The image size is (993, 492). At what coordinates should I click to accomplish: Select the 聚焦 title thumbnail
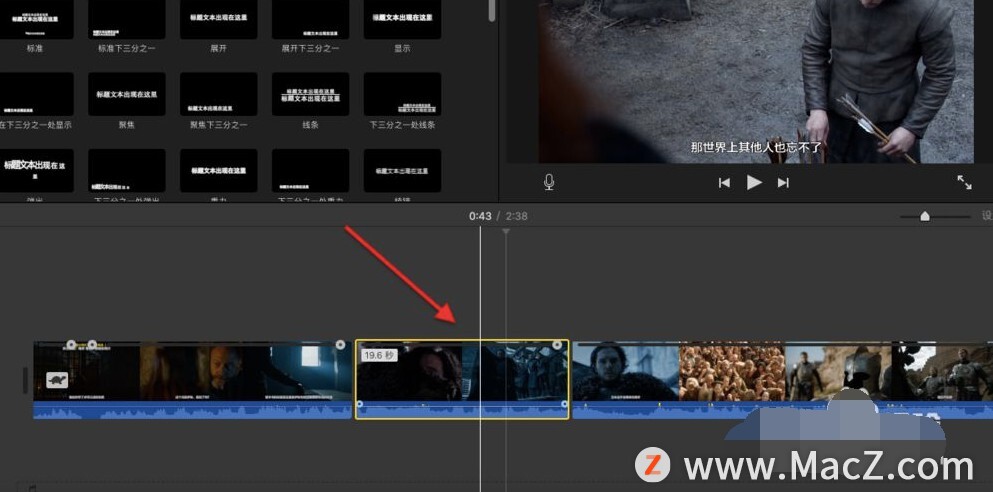pyautogui.click(x=127, y=94)
